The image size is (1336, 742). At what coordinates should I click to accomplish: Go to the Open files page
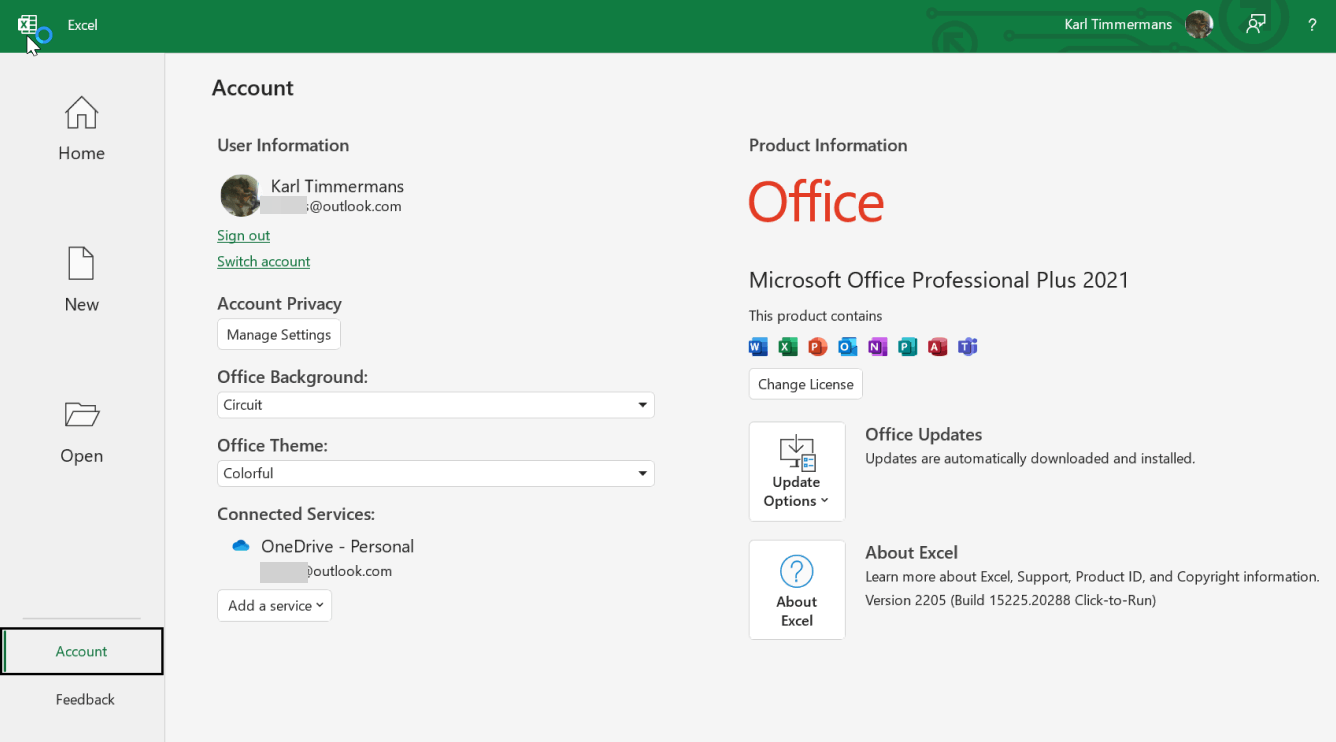(81, 432)
